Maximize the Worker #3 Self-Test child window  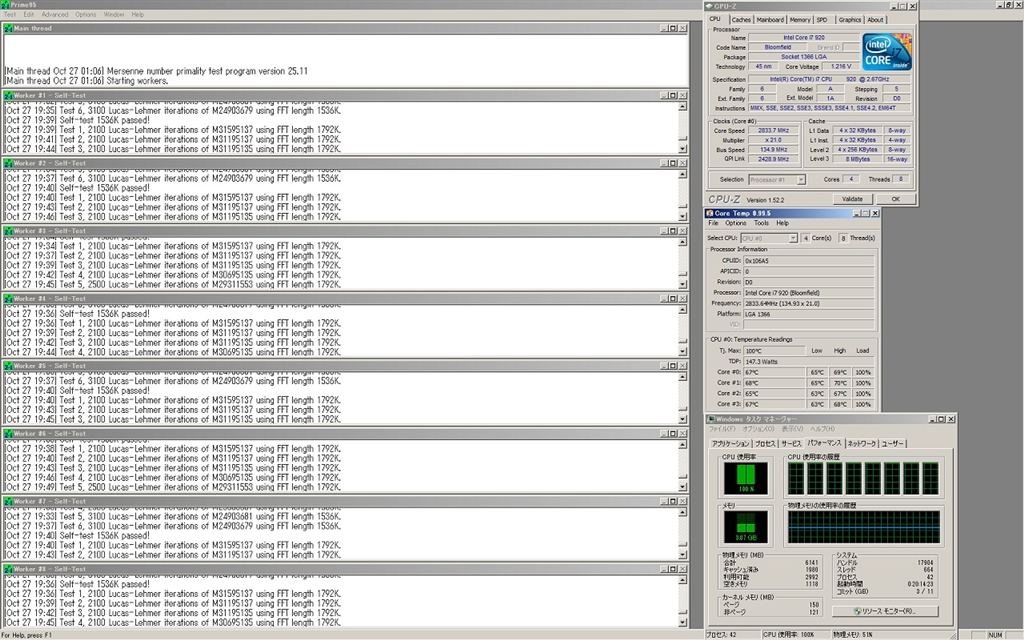[673, 231]
